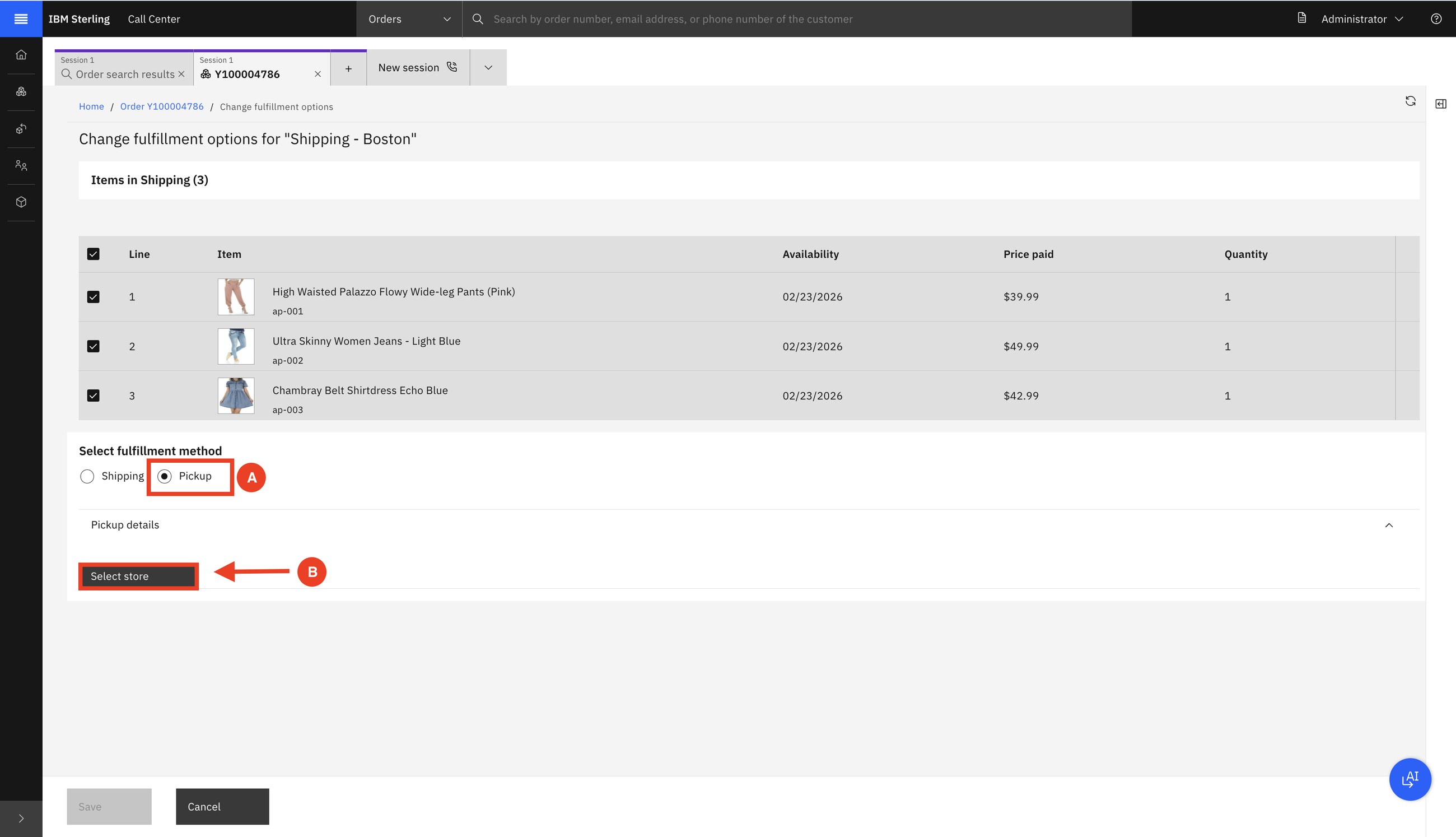Uncheck line 1 Palazzo Pants checkbox
This screenshot has width=1456, height=837.
tap(93, 296)
